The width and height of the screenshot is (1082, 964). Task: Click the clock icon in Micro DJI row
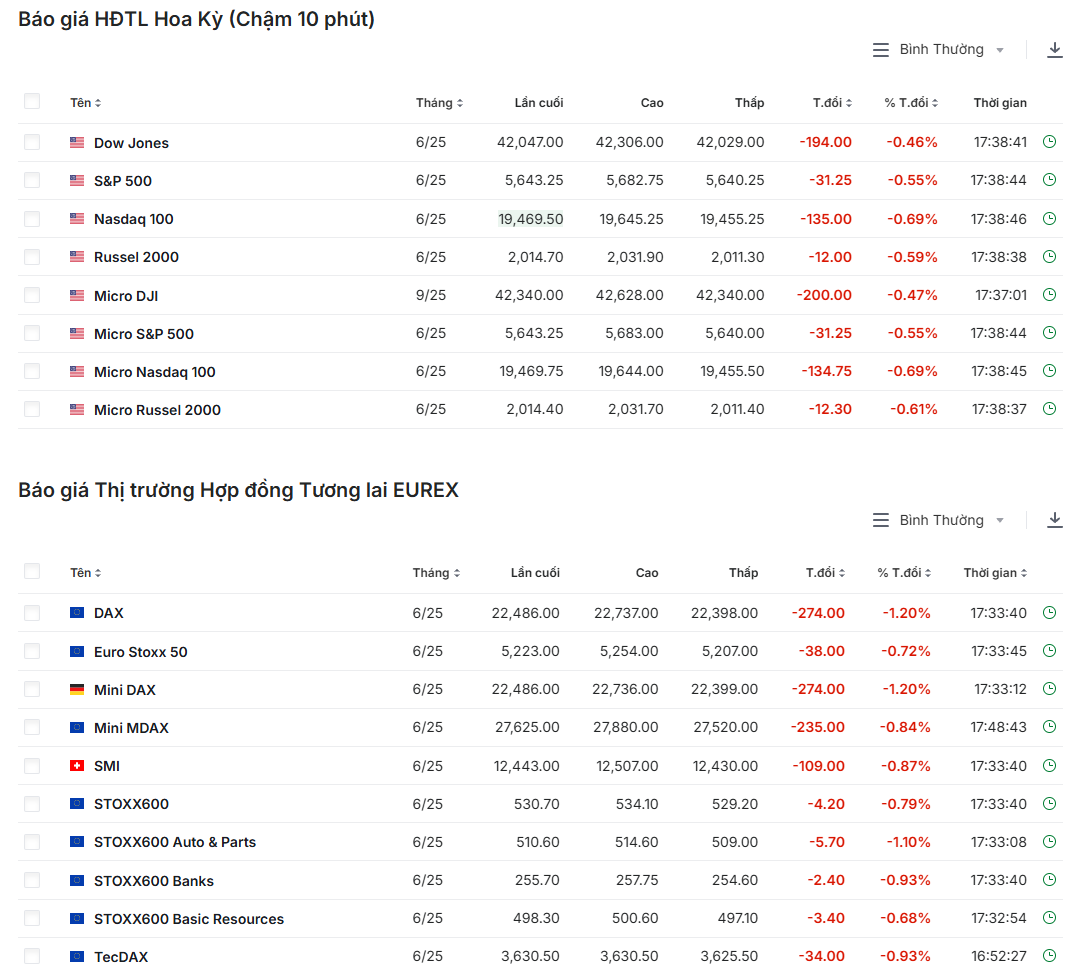pos(1049,295)
